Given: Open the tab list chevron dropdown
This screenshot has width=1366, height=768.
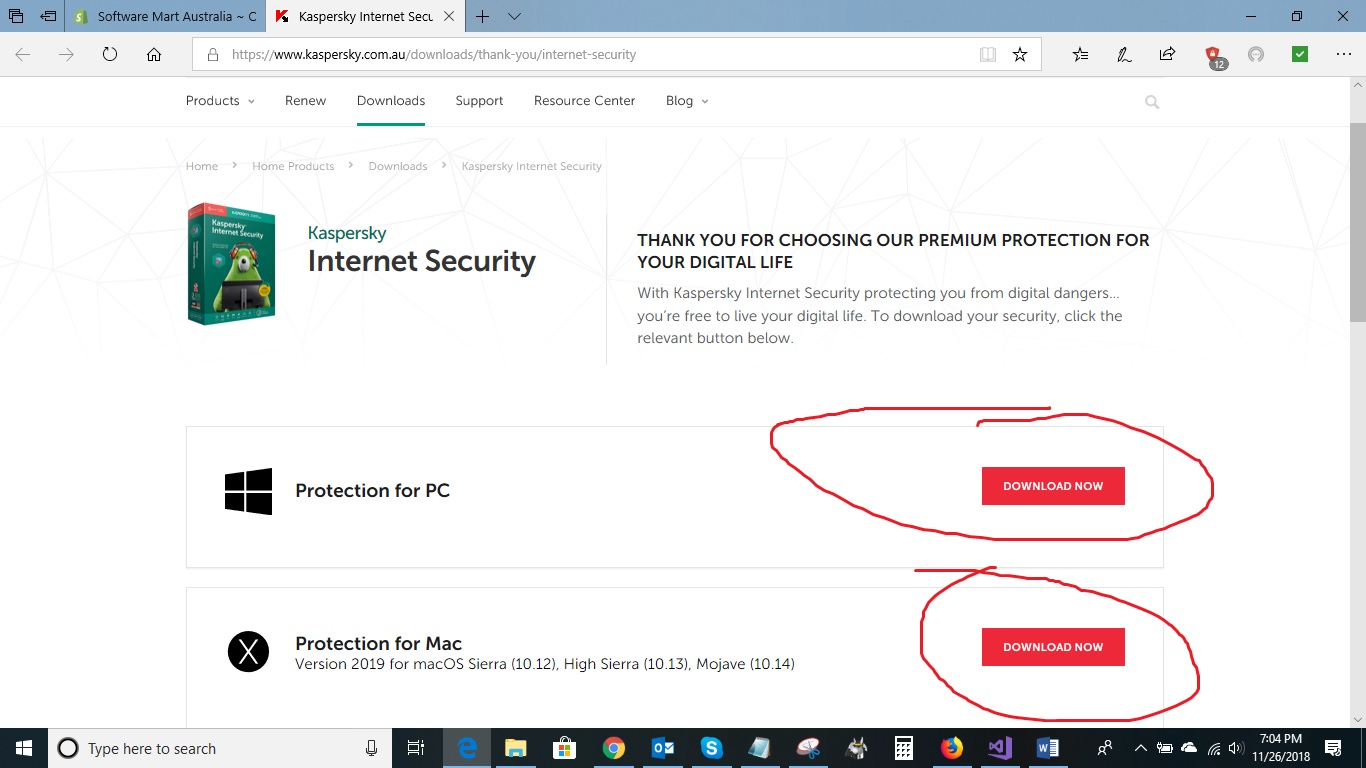Looking at the screenshot, I should pyautogui.click(x=514, y=17).
